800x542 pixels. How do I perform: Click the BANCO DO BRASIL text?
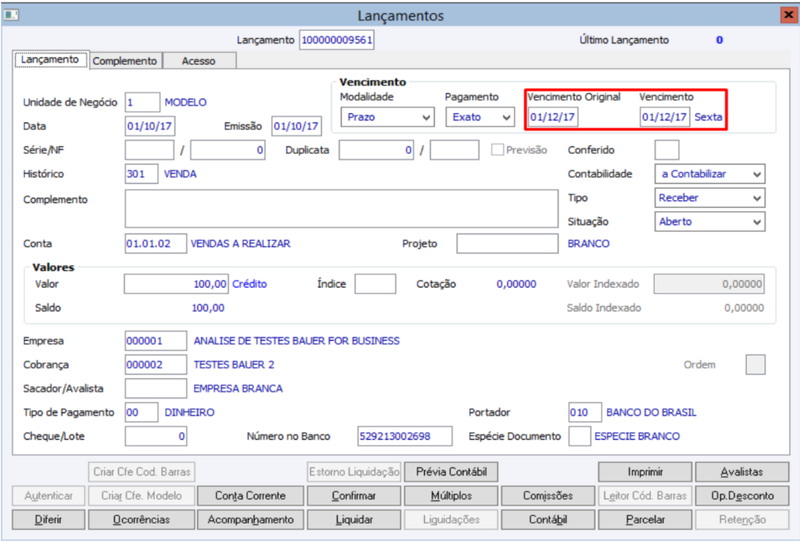point(651,412)
